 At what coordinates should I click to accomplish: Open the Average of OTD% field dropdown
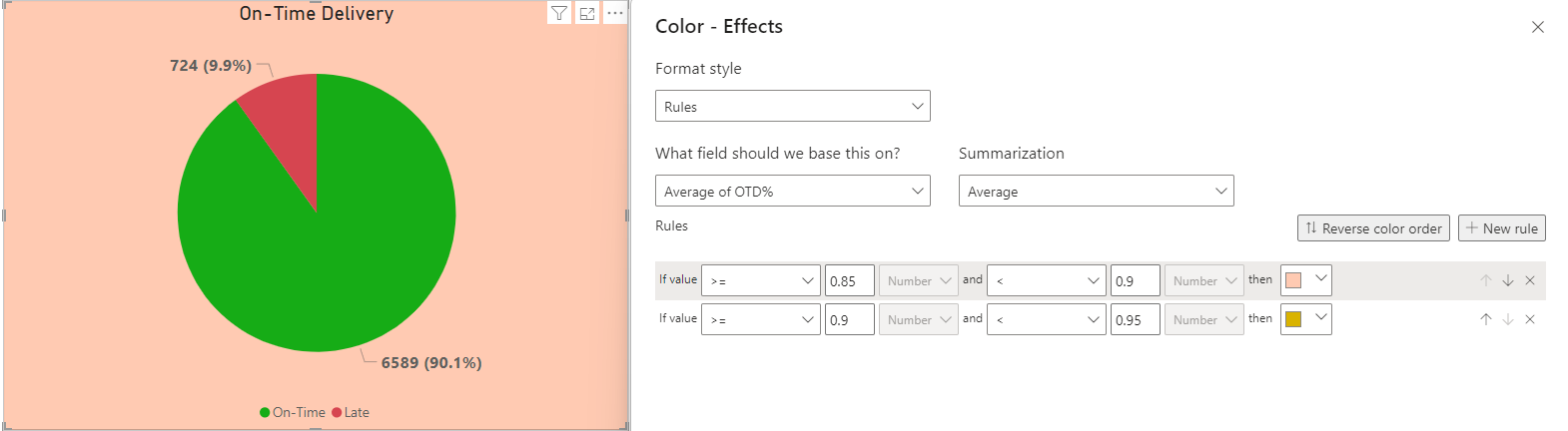pyautogui.click(x=793, y=191)
